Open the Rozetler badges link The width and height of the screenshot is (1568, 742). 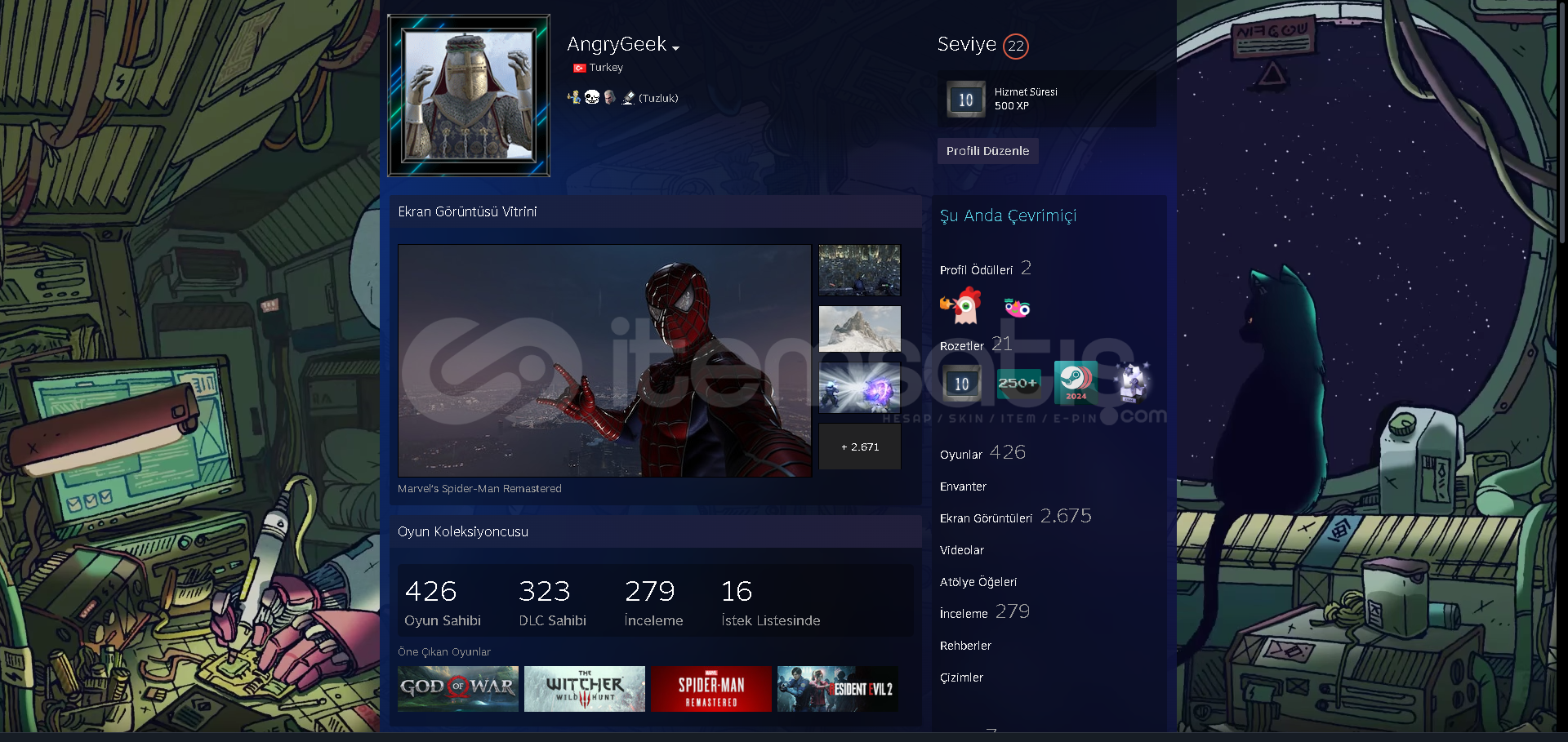(x=962, y=346)
